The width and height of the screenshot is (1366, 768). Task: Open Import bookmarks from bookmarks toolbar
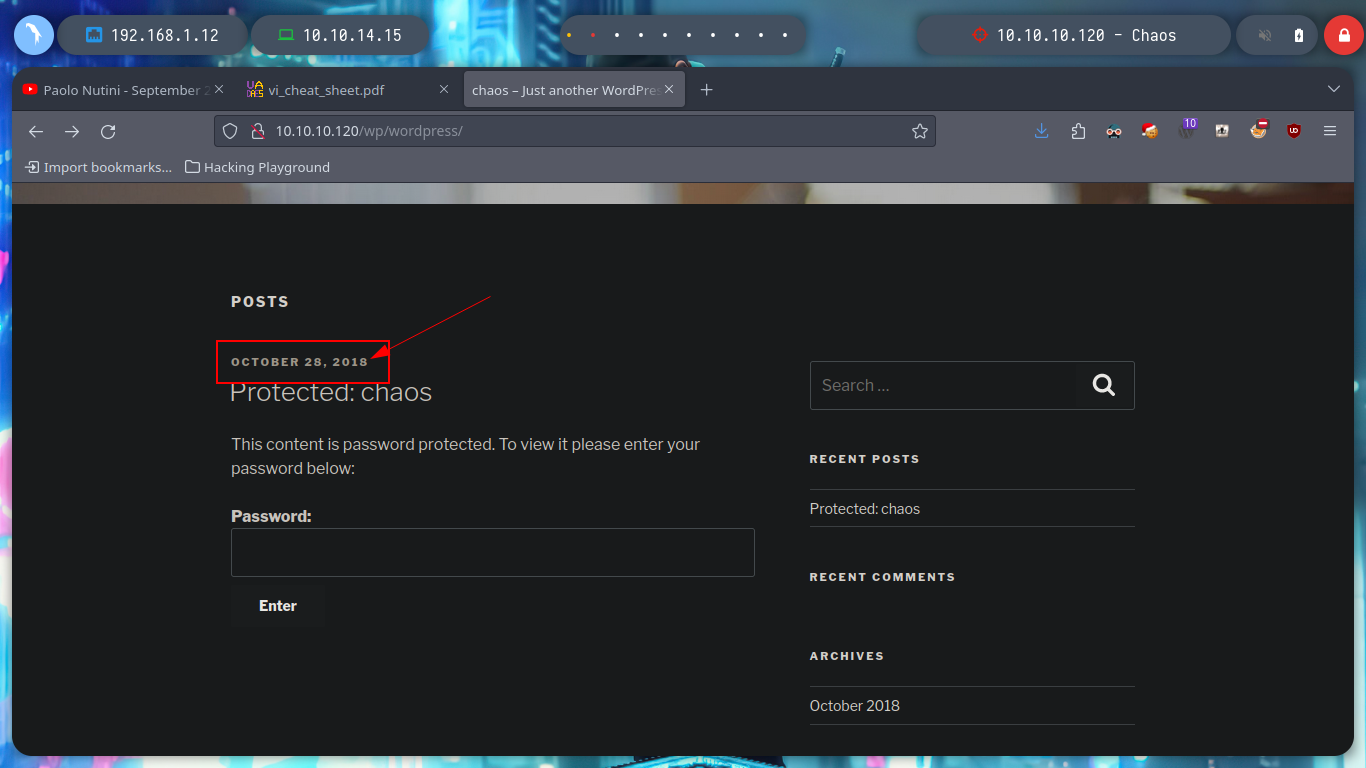coord(98,167)
